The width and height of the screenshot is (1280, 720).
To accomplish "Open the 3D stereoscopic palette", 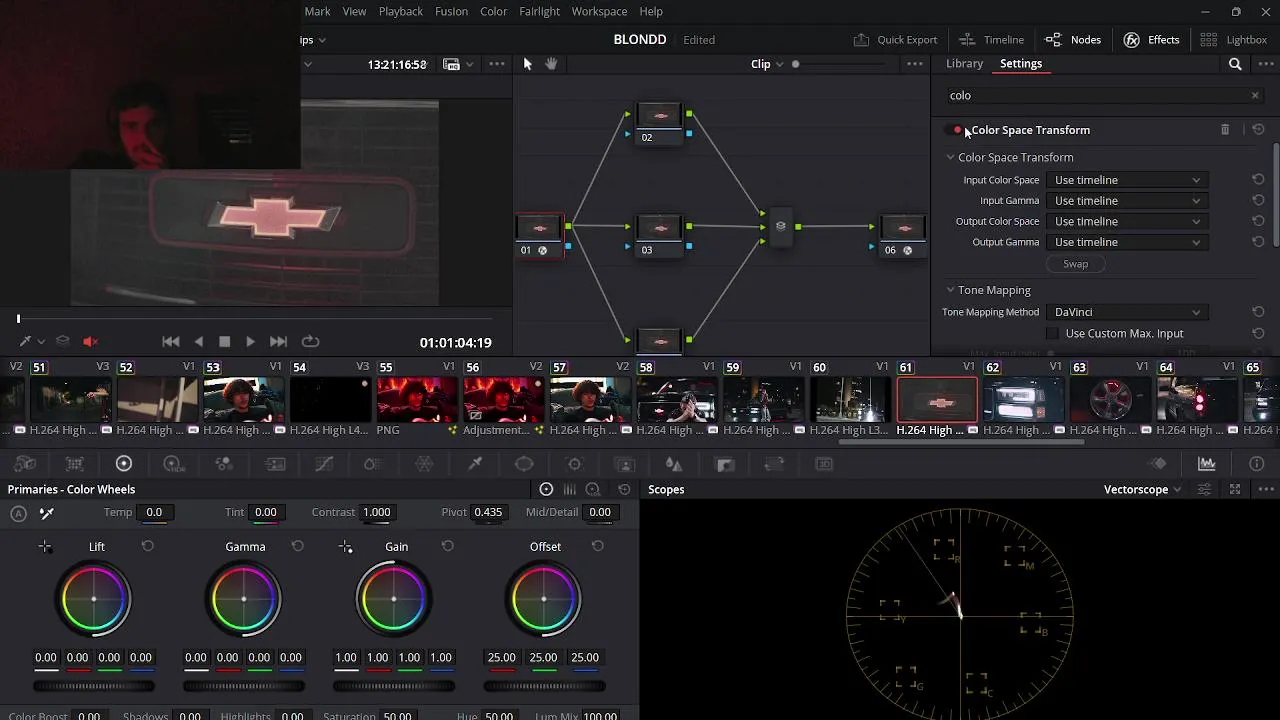I will point(824,464).
